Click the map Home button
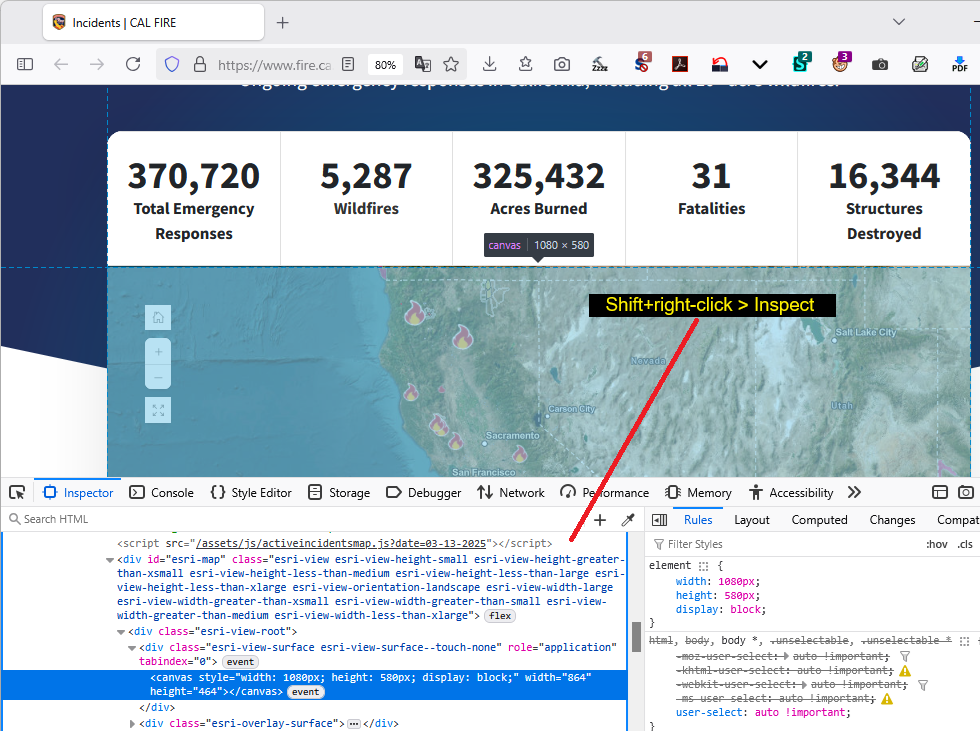The height and width of the screenshot is (731, 980). click(158, 318)
